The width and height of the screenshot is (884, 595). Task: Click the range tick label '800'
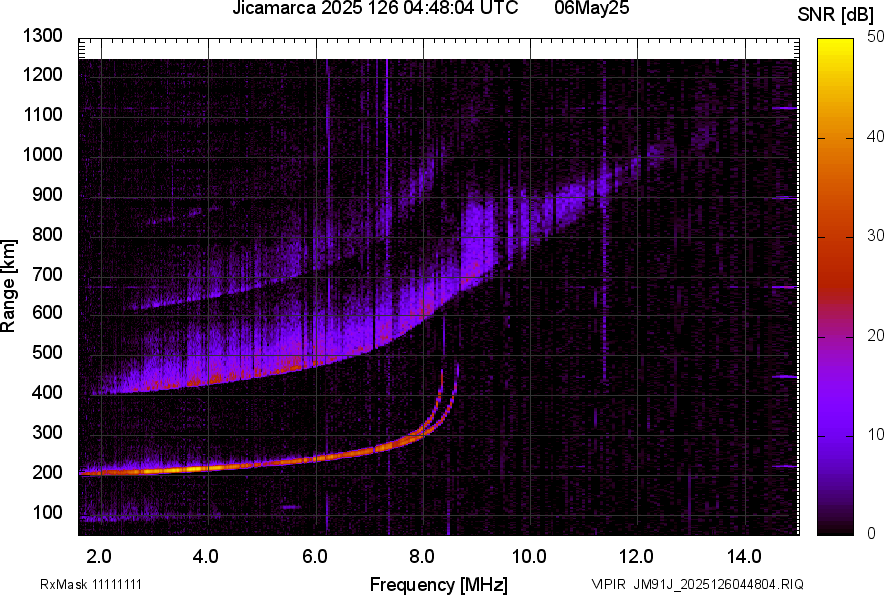[47, 233]
